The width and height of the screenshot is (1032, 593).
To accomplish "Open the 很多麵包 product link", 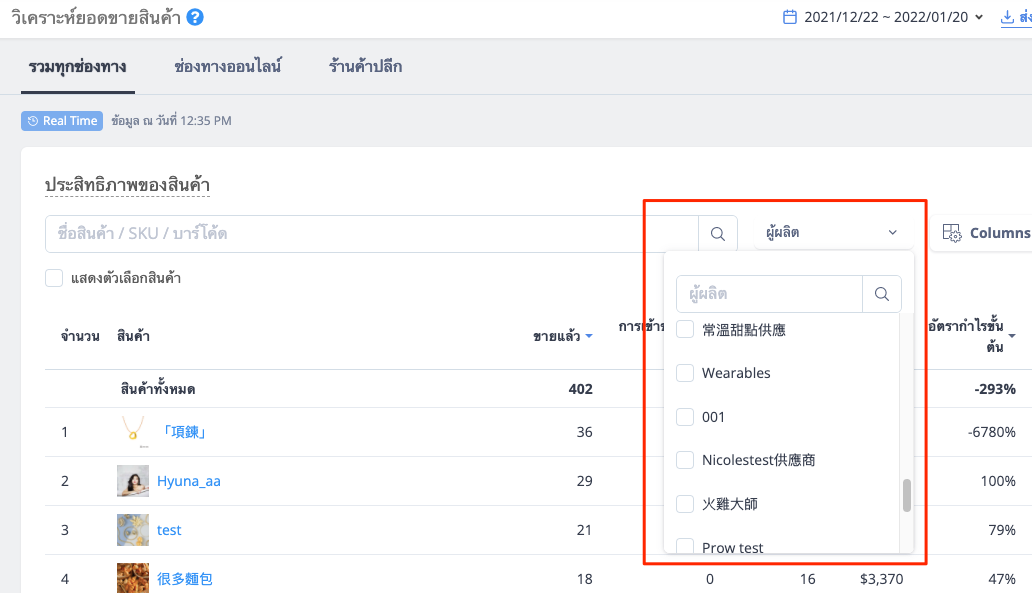I will point(184,579).
